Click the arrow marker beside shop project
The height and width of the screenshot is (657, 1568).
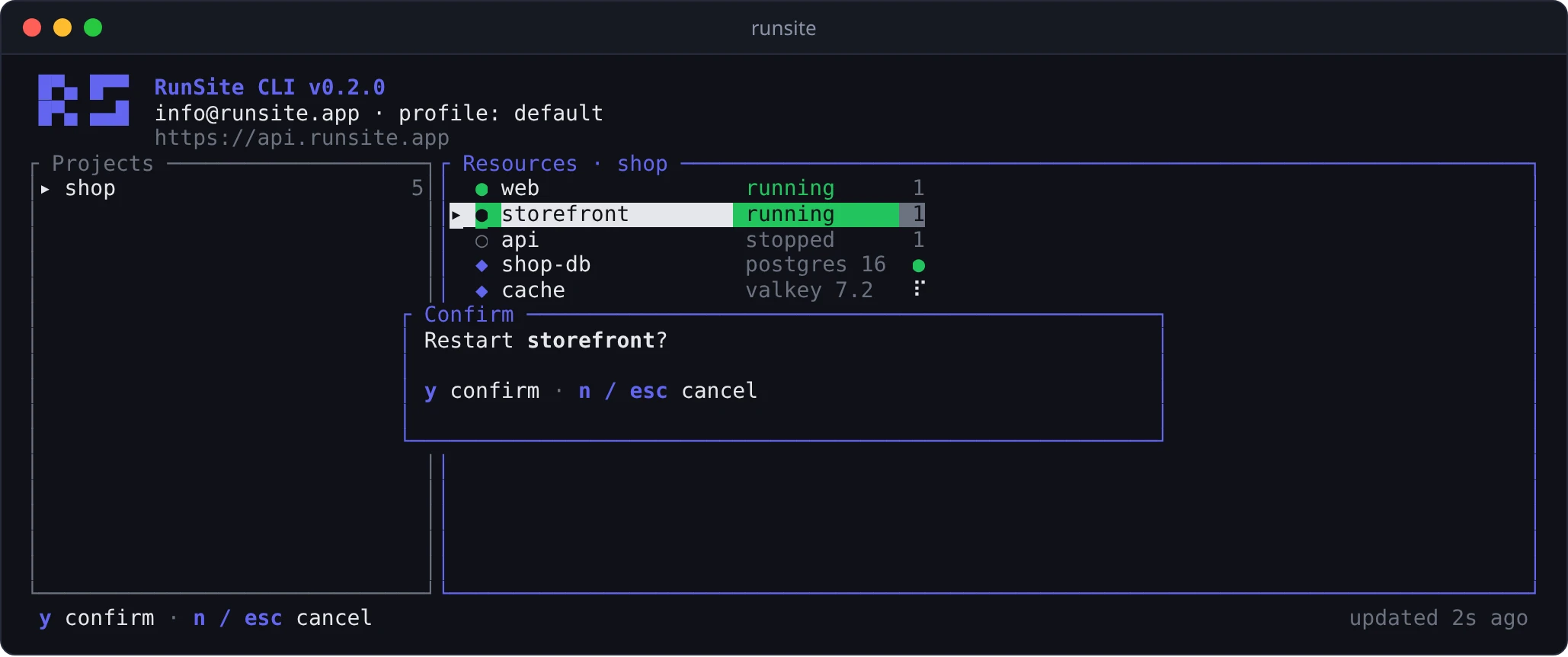coord(46,189)
